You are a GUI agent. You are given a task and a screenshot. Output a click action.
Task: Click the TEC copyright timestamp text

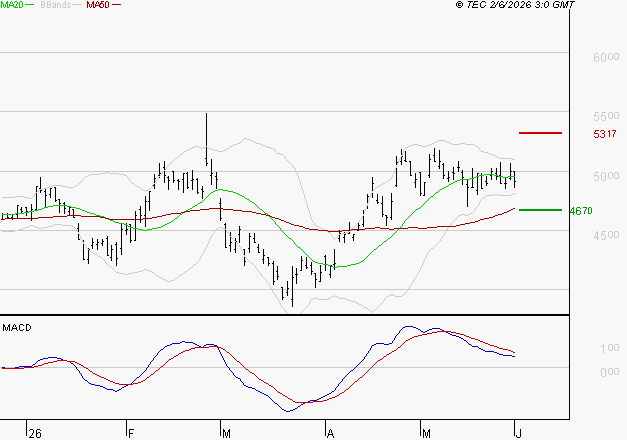(x=515, y=5)
